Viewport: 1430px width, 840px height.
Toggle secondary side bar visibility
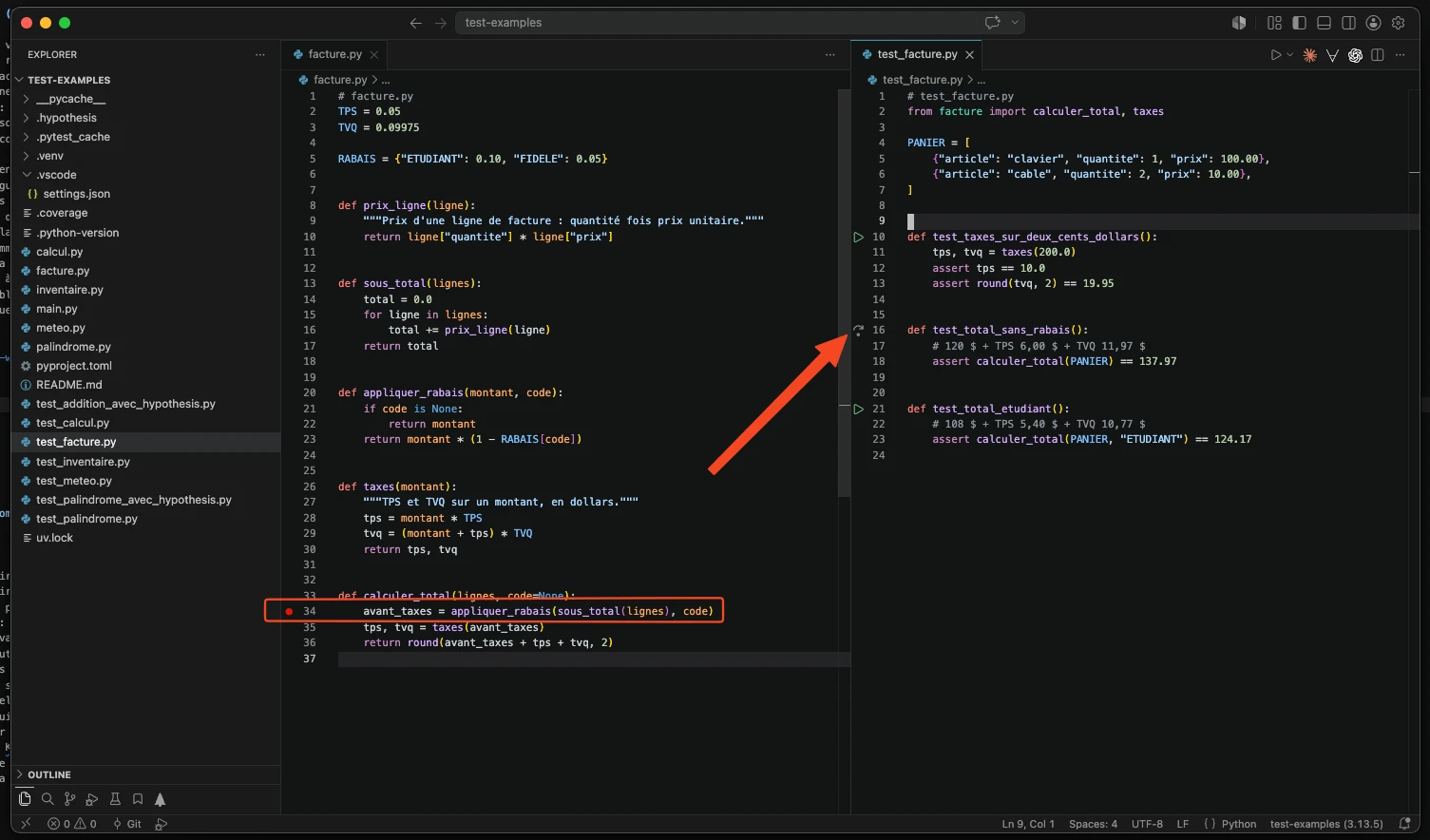pos(1348,23)
